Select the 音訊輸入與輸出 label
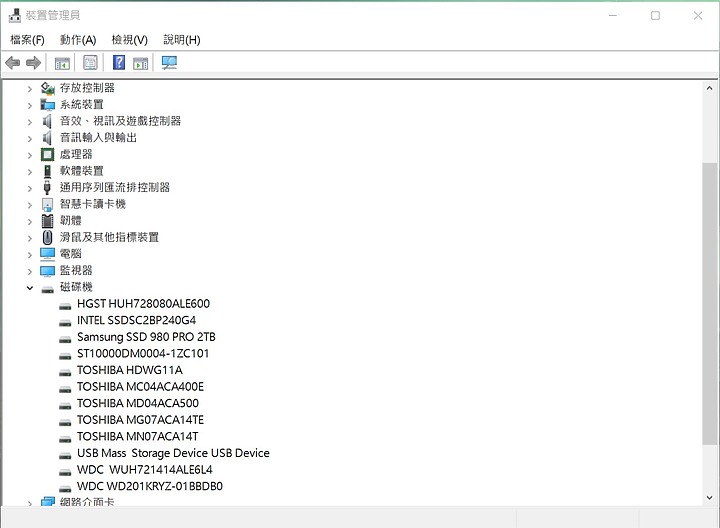This screenshot has width=720, height=528. coord(98,138)
